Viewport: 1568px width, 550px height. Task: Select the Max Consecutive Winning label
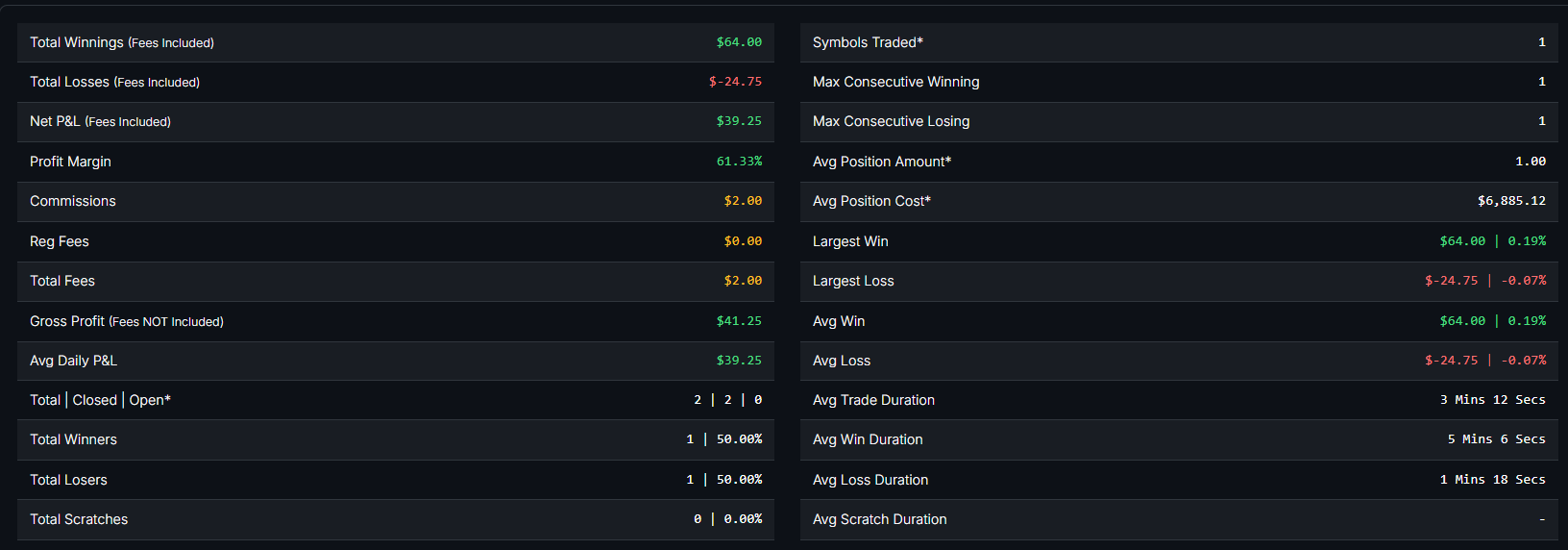[x=895, y=82]
